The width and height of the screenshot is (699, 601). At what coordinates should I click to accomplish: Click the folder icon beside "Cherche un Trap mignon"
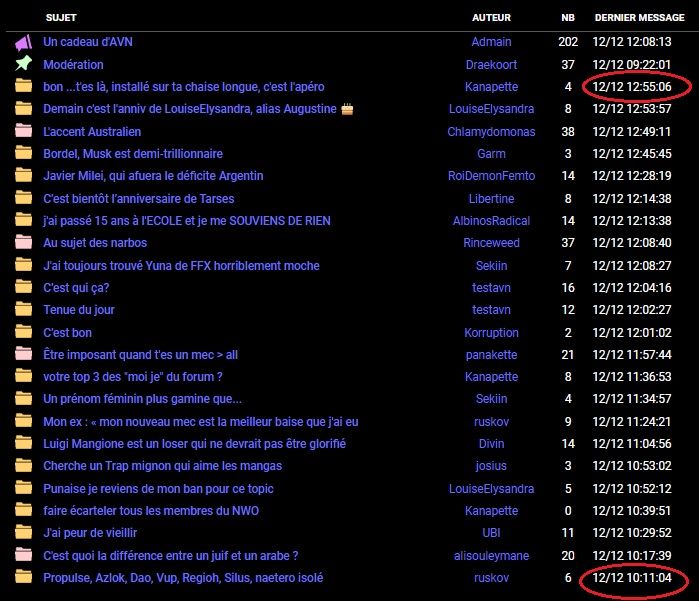23,466
